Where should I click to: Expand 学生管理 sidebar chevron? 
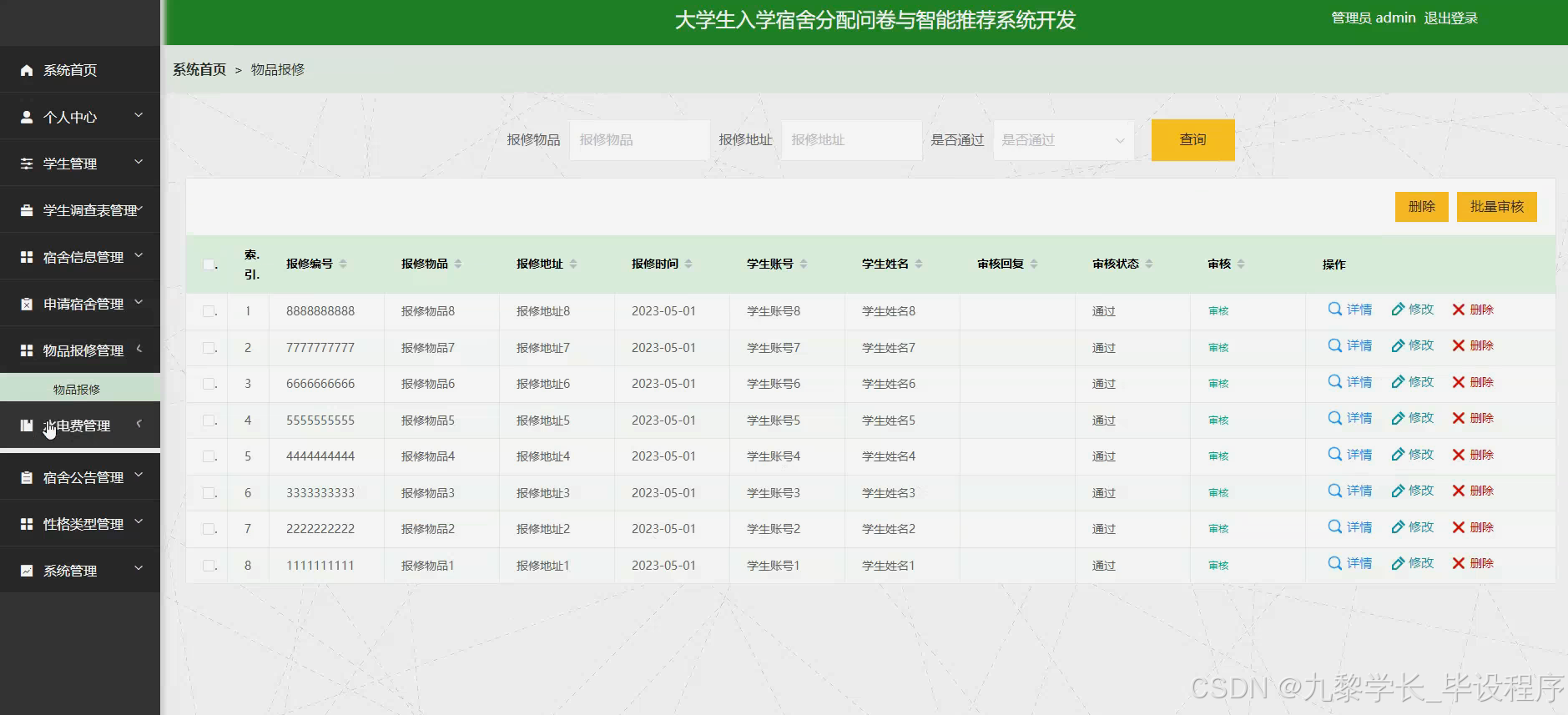[x=139, y=162]
